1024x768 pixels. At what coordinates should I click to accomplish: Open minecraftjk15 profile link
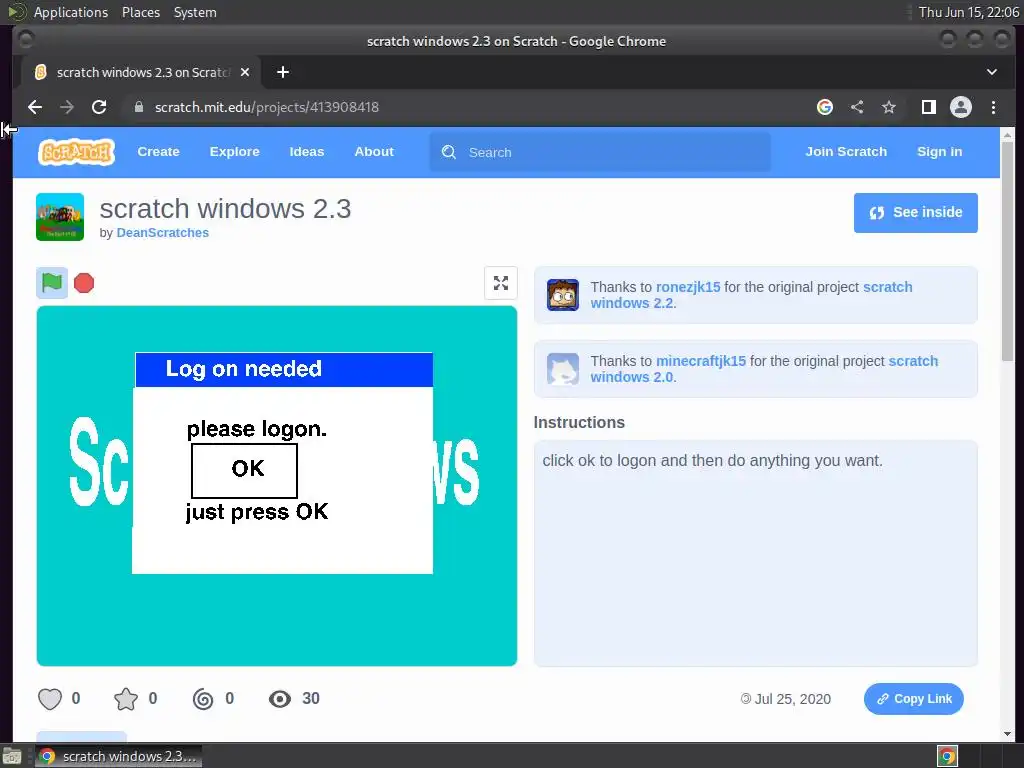(701, 361)
